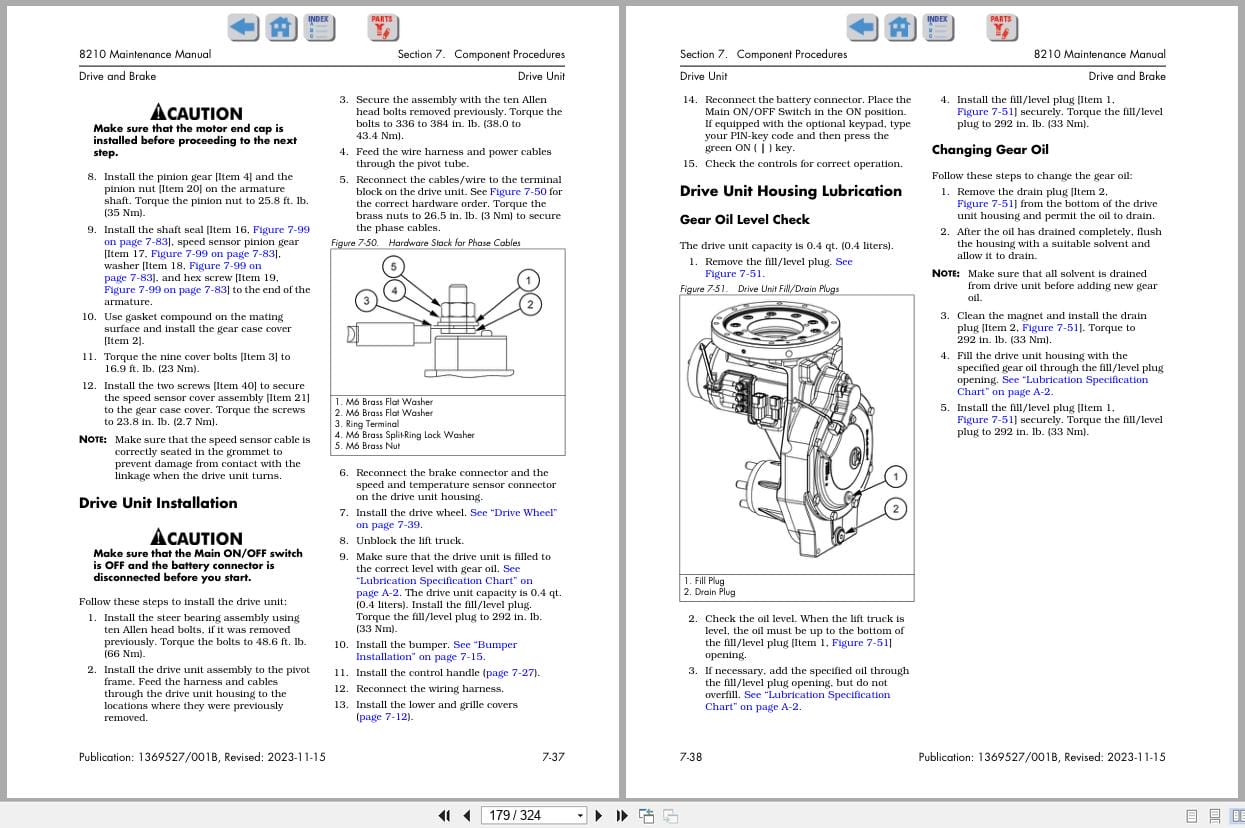
Task: Open 'Lubrication Specification Chart on page A-2' in Changing Gear Oil
Action: 1053,385
